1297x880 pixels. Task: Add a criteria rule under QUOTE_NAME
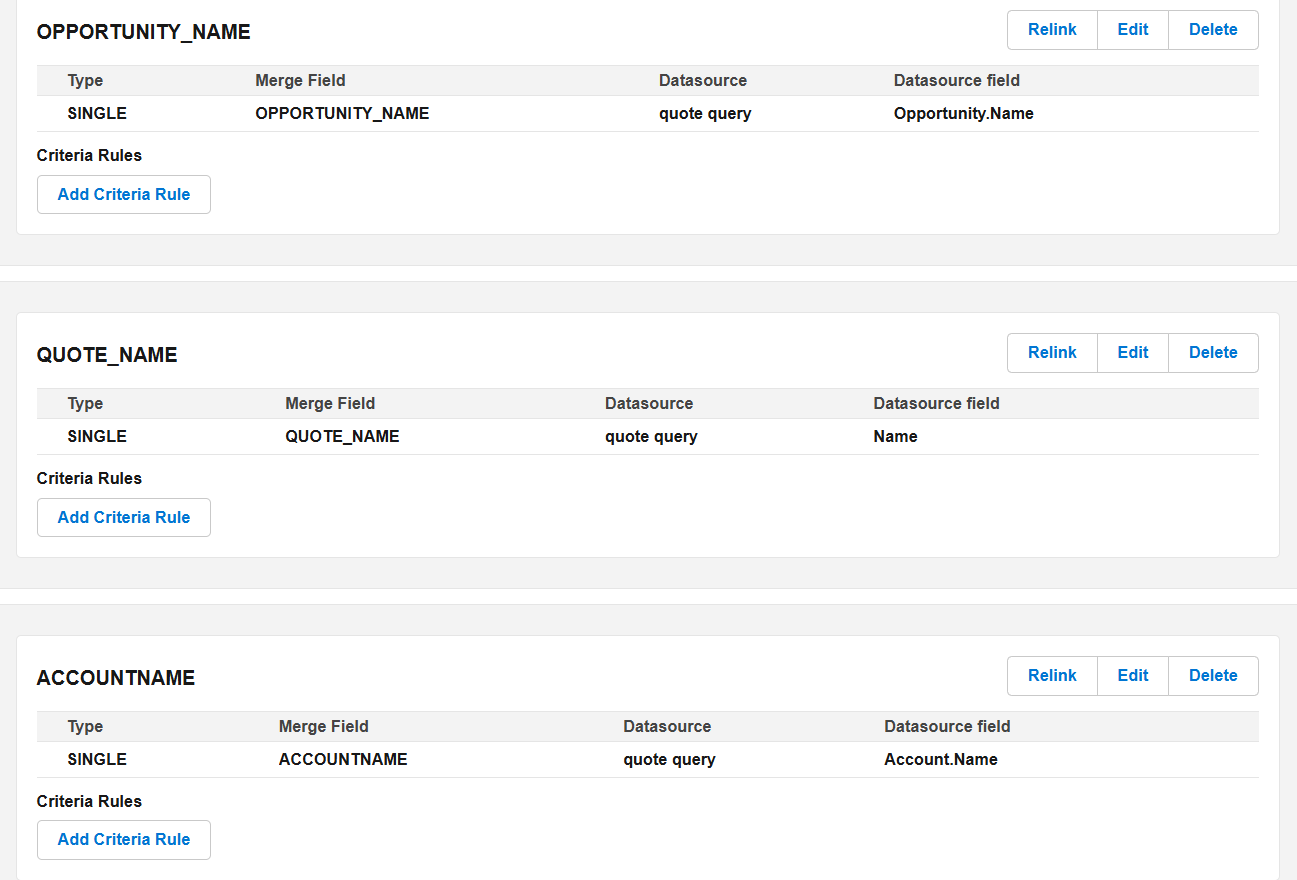(x=124, y=518)
